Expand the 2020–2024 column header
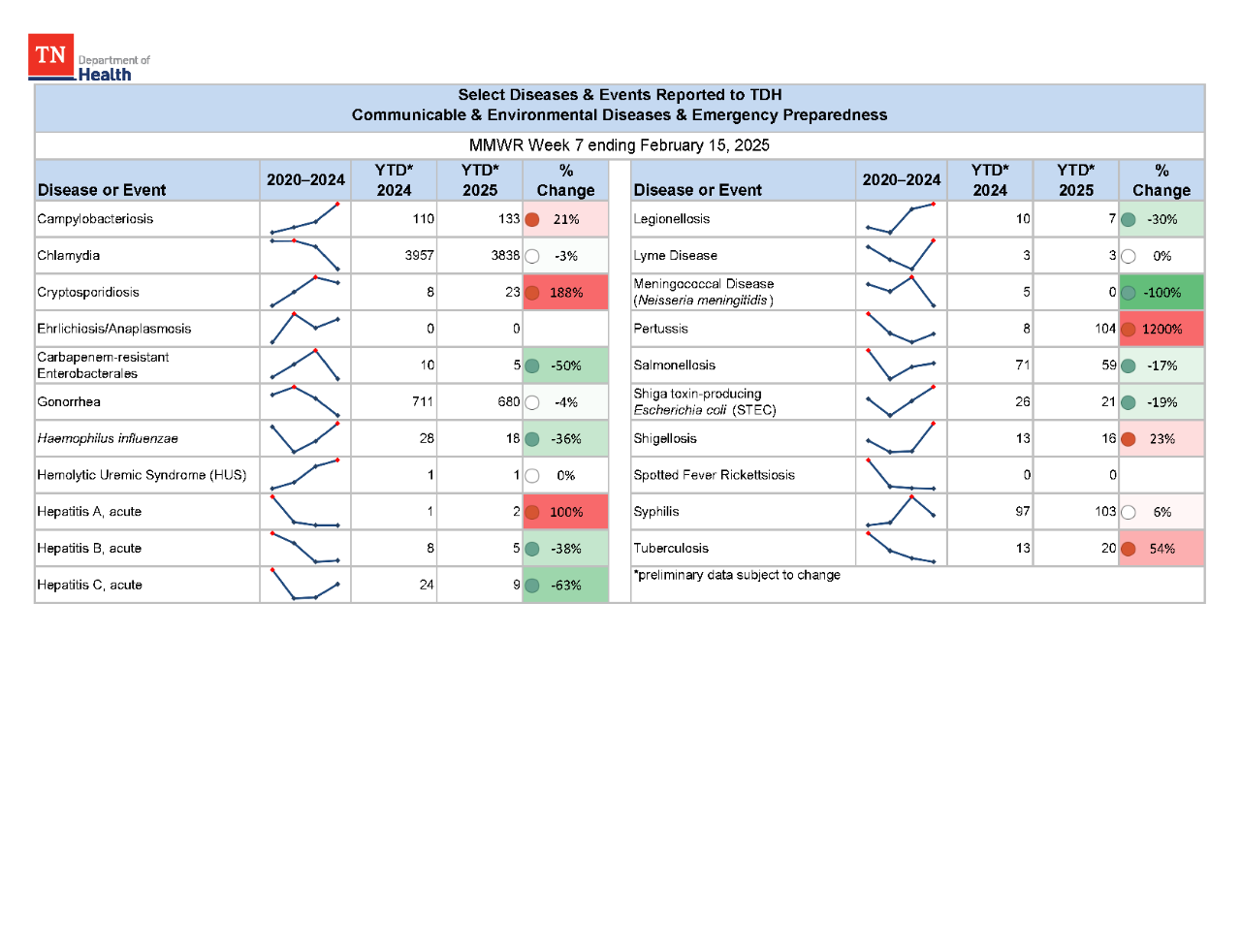 (x=304, y=180)
